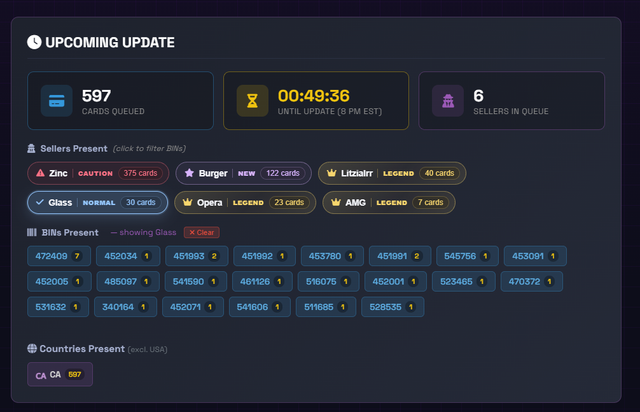Screen dimensions: 640x412
Task: Filter BINs by seller Zinc
Action: tap(98, 173)
